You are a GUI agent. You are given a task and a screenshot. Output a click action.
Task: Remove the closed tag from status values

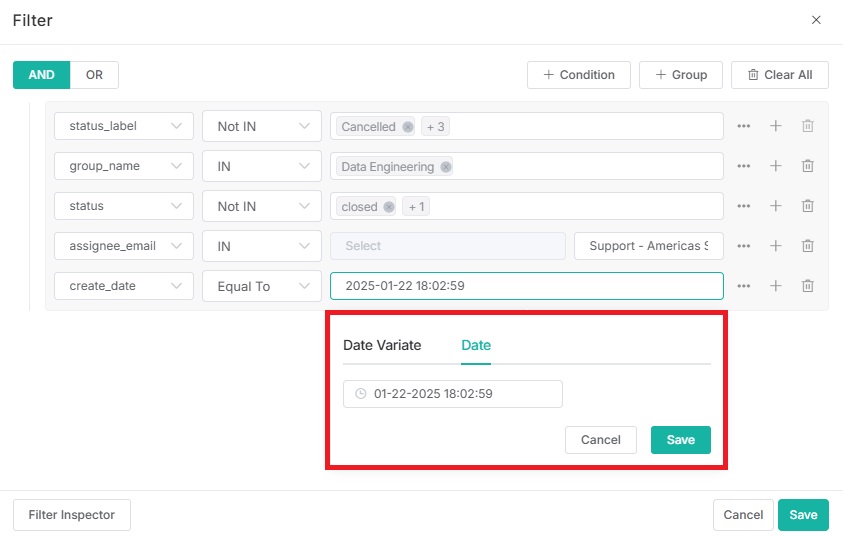coord(389,207)
